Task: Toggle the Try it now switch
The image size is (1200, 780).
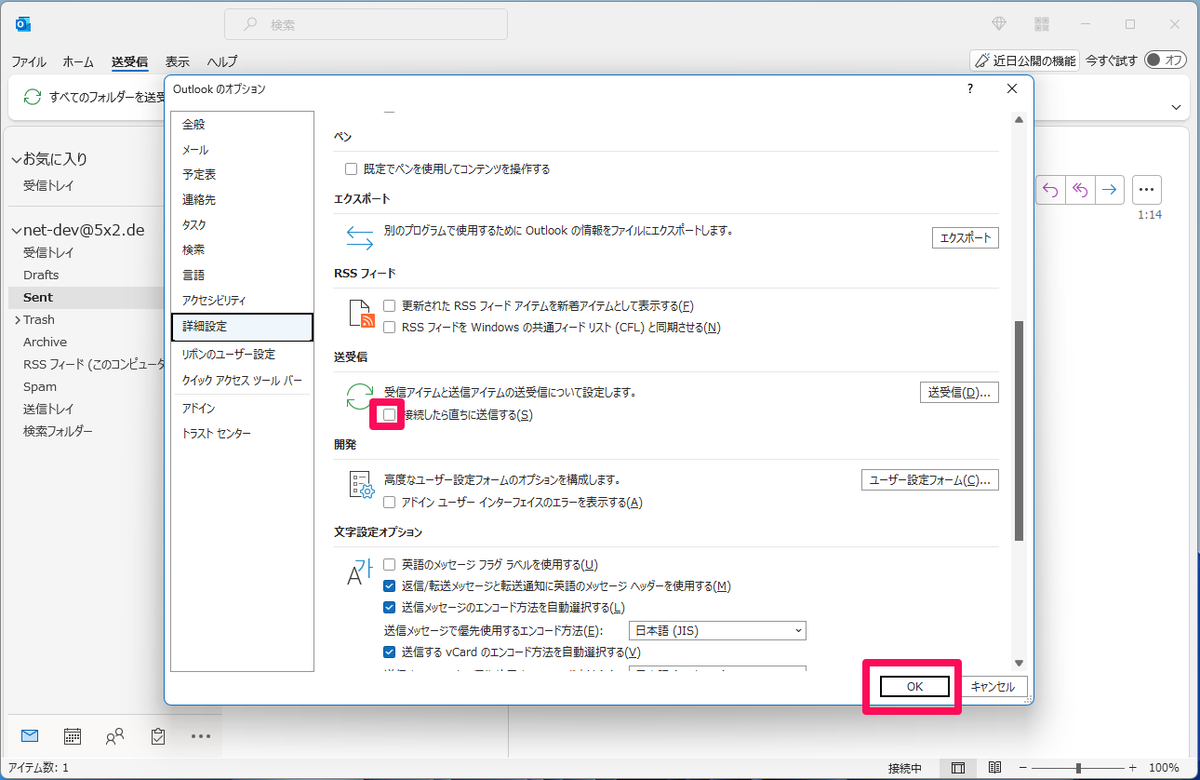Action: (x=1165, y=60)
